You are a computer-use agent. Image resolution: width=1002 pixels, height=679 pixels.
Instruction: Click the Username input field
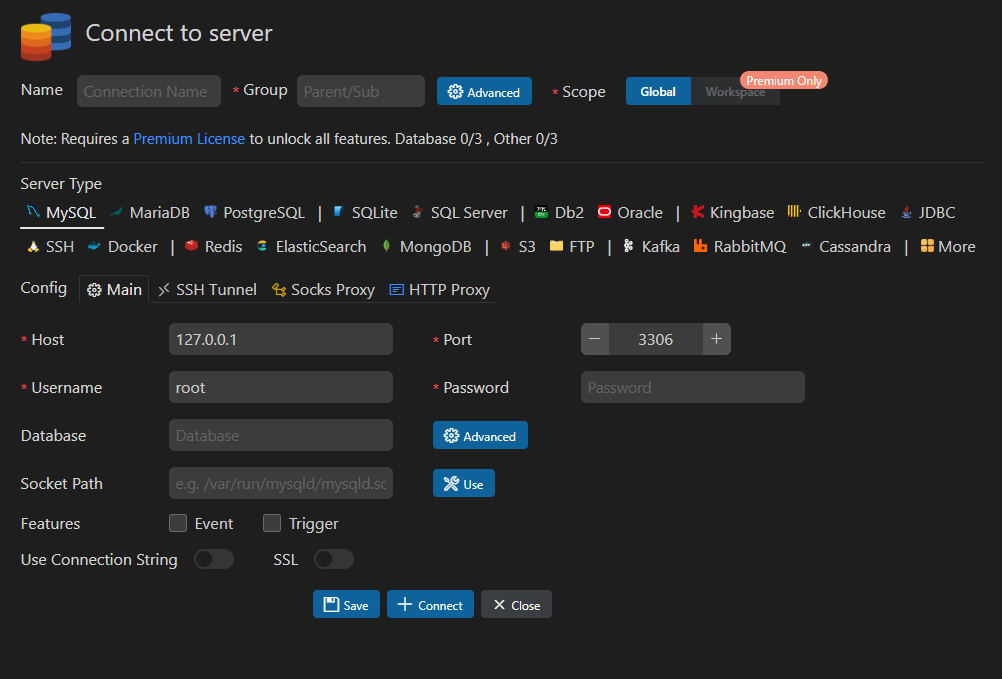tap(281, 387)
